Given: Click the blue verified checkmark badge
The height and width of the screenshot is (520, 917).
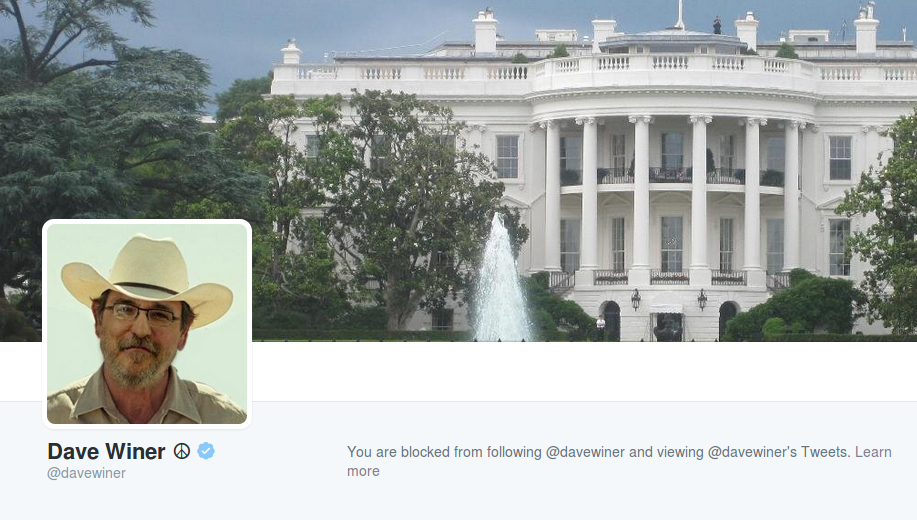Looking at the screenshot, I should pos(206,451).
